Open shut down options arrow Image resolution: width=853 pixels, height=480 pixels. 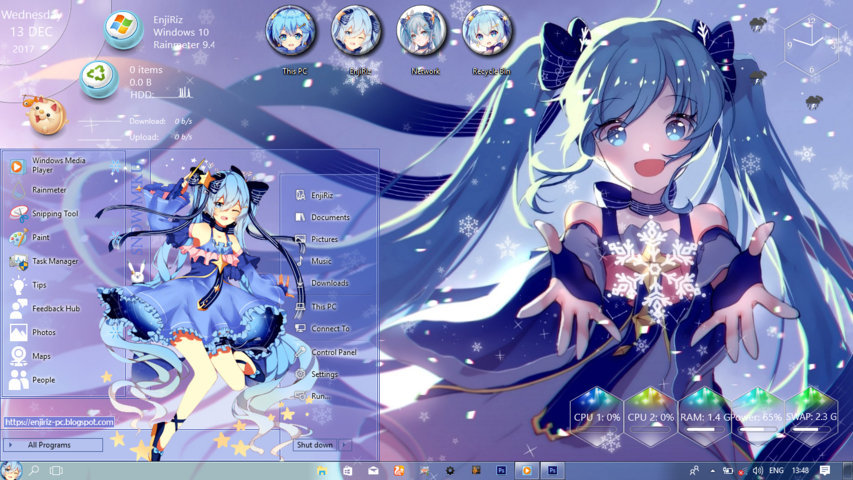click(345, 445)
